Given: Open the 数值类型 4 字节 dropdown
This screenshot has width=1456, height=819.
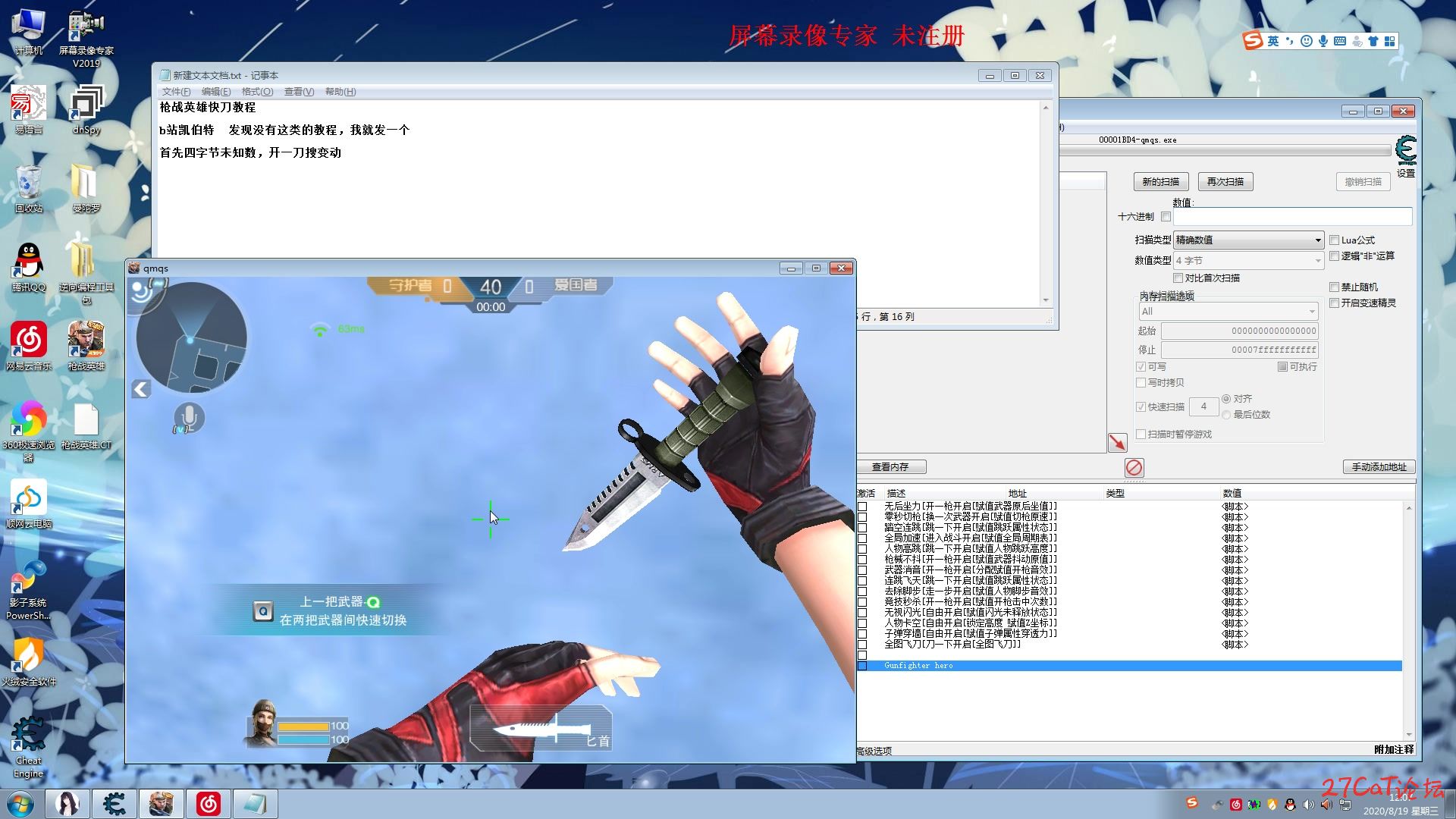Looking at the screenshot, I should 1248,260.
